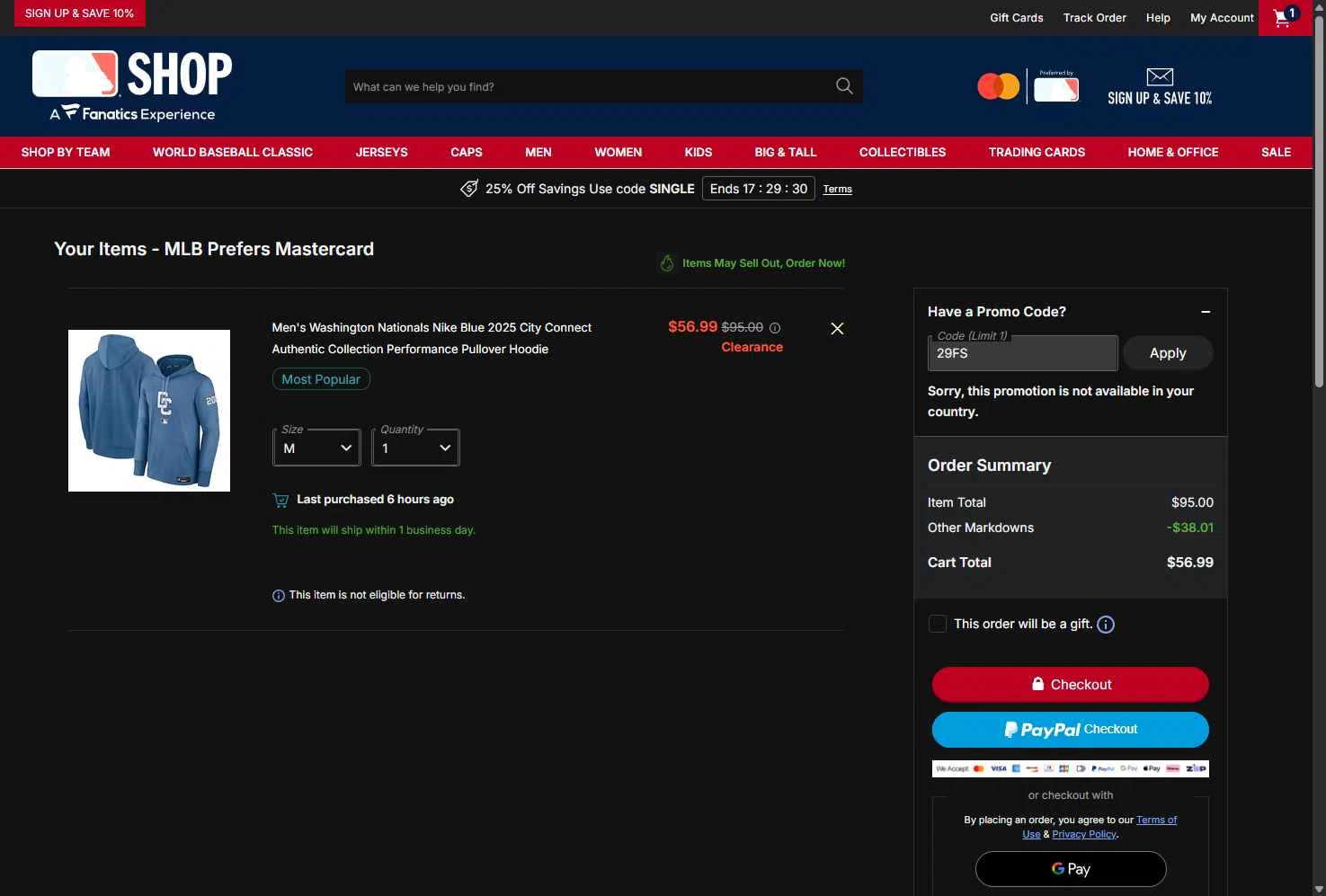The image size is (1326, 896).
Task: Open the Quantity dropdown
Action: click(415, 448)
